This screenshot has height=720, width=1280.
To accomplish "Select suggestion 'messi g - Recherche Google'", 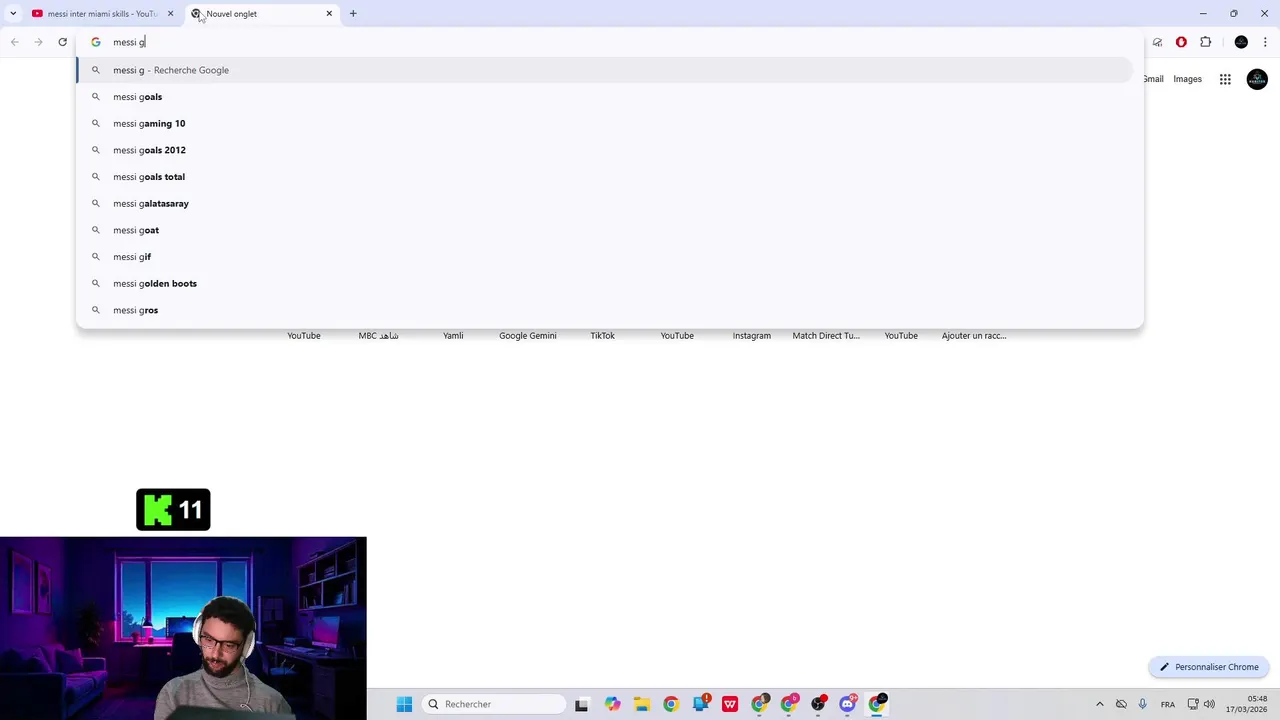I will [x=604, y=70].
